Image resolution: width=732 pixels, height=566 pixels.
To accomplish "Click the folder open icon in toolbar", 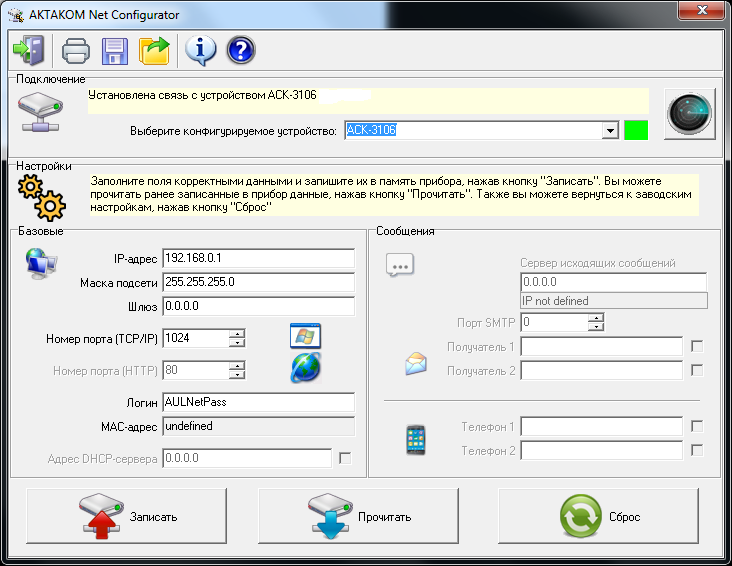I will [x=155, y=49].
